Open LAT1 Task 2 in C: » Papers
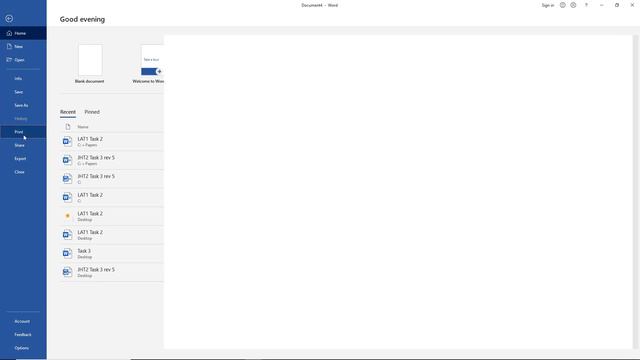640x360 pixels. point(112,142)
